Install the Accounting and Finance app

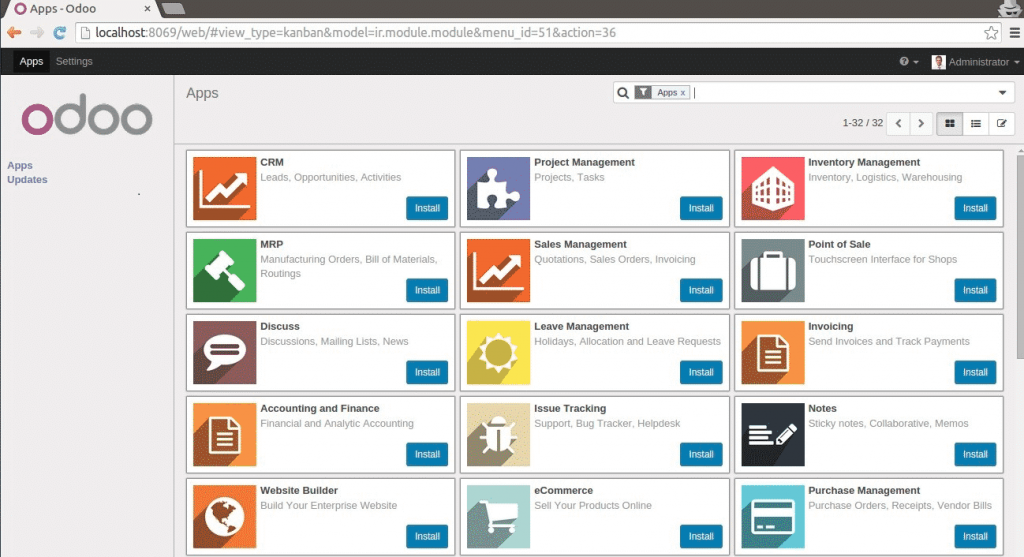pos(427,454)
